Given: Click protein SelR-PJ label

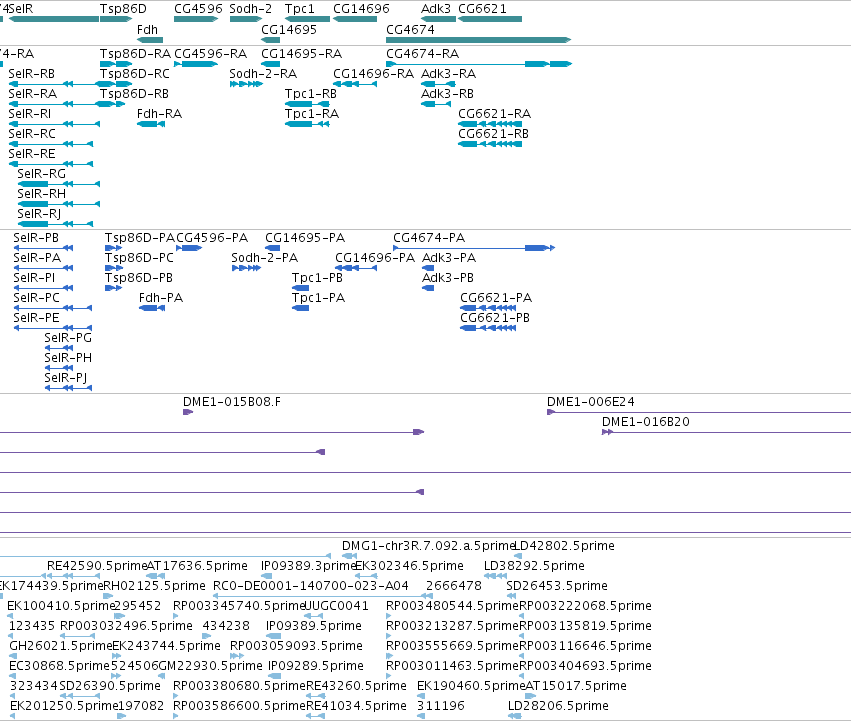Looking at the screenshot, I should 66,378.
